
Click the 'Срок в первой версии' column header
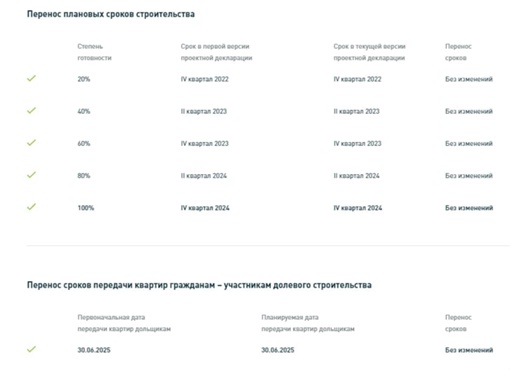[x=216, y=52]
